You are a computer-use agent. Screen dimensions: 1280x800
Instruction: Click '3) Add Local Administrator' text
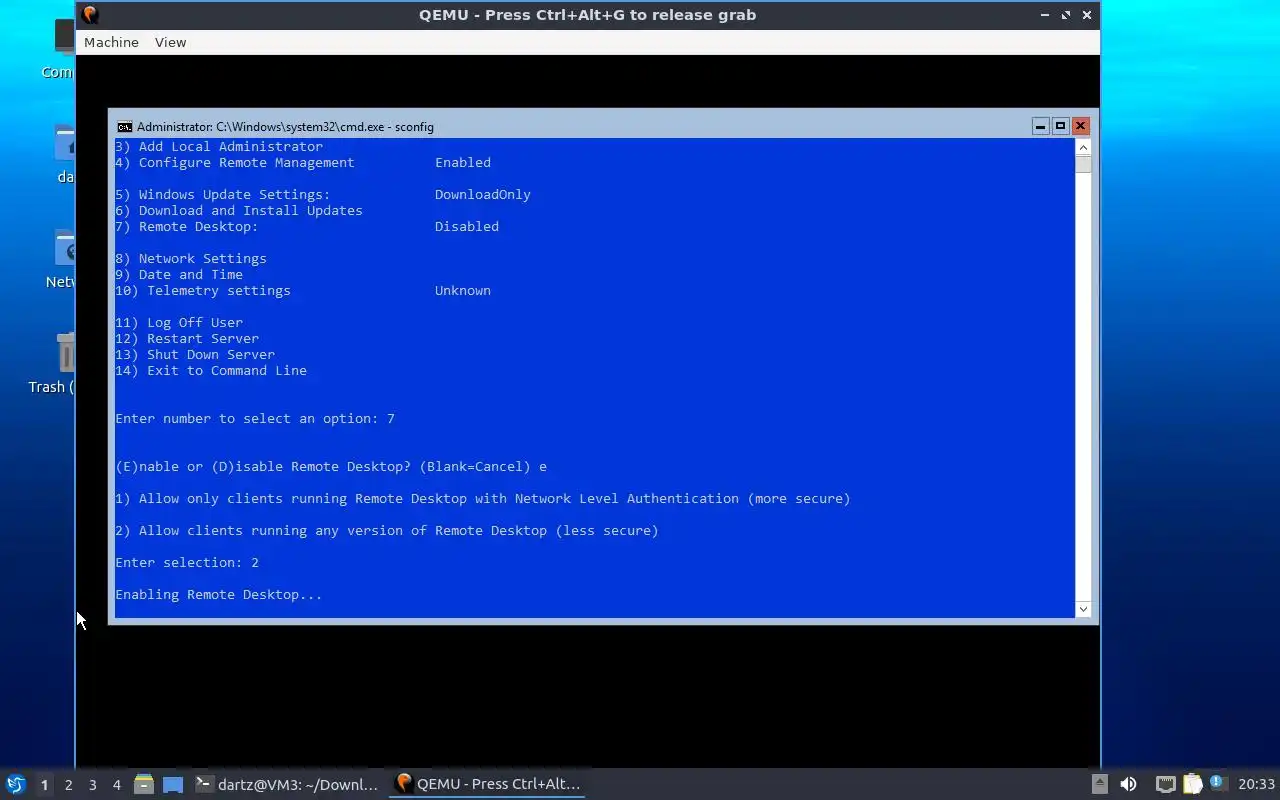[x=219, y=147]
